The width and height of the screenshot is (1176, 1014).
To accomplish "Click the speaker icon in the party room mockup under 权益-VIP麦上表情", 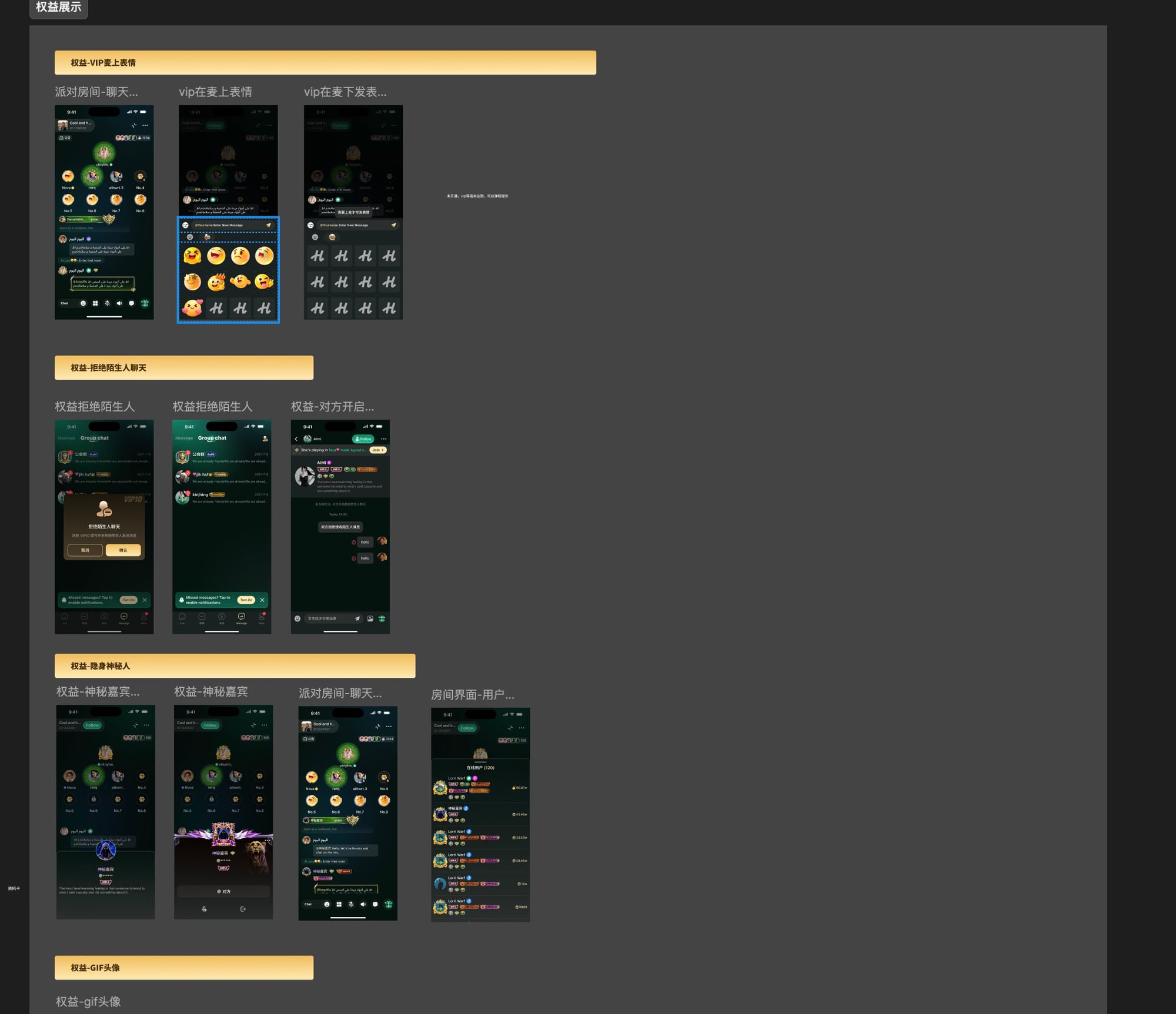I will (x=119, y=303).
